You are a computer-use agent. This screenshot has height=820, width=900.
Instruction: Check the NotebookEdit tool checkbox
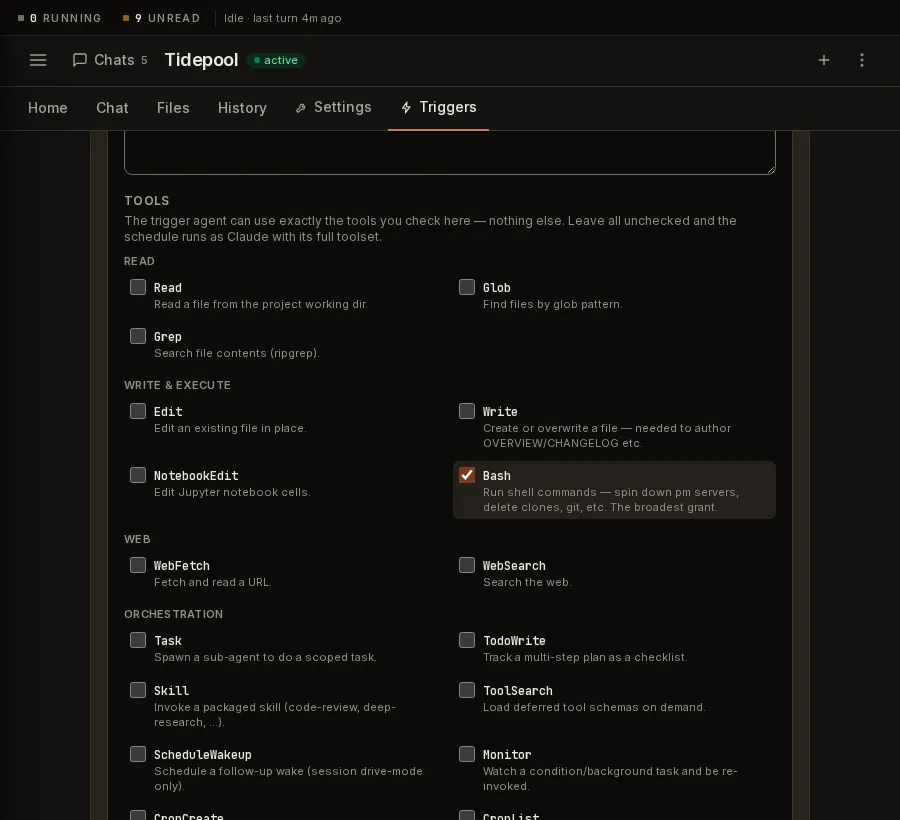click(138, 475)
